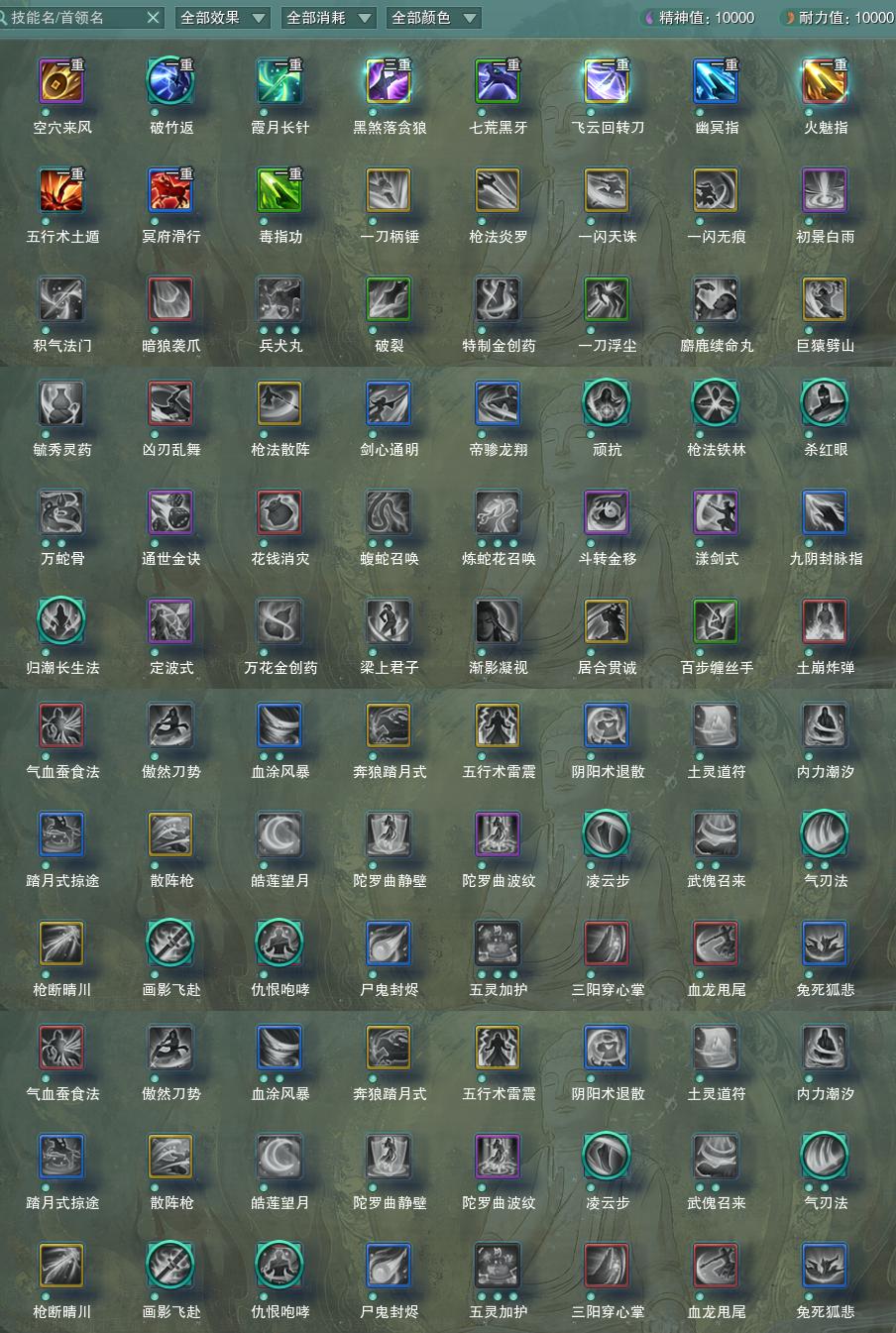This screenshot has height=1333, width=896.
Task: Click the 定波式 skill icon
Action: [171, 621]
